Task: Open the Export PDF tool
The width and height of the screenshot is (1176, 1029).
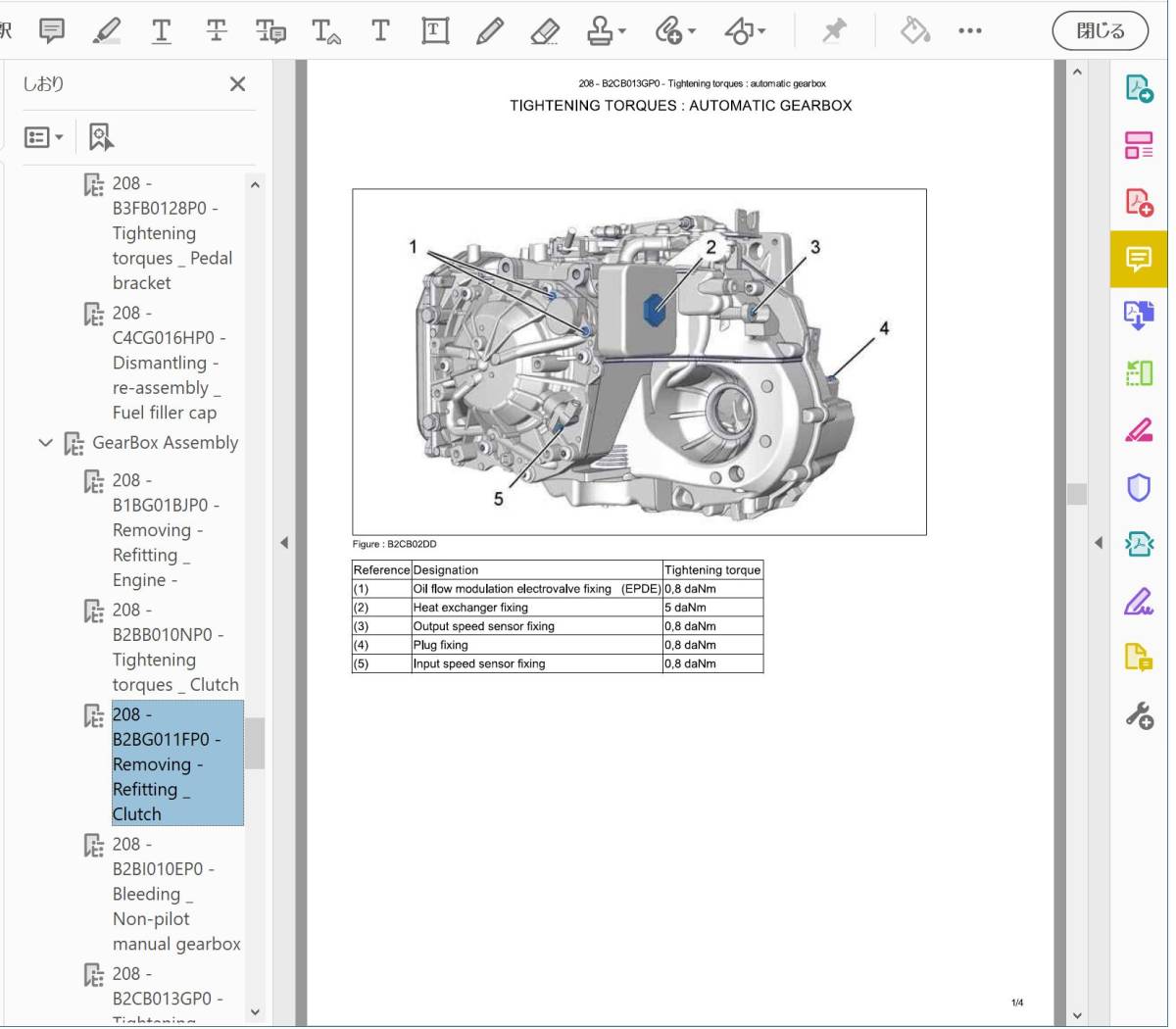Action: [1139, 88]
